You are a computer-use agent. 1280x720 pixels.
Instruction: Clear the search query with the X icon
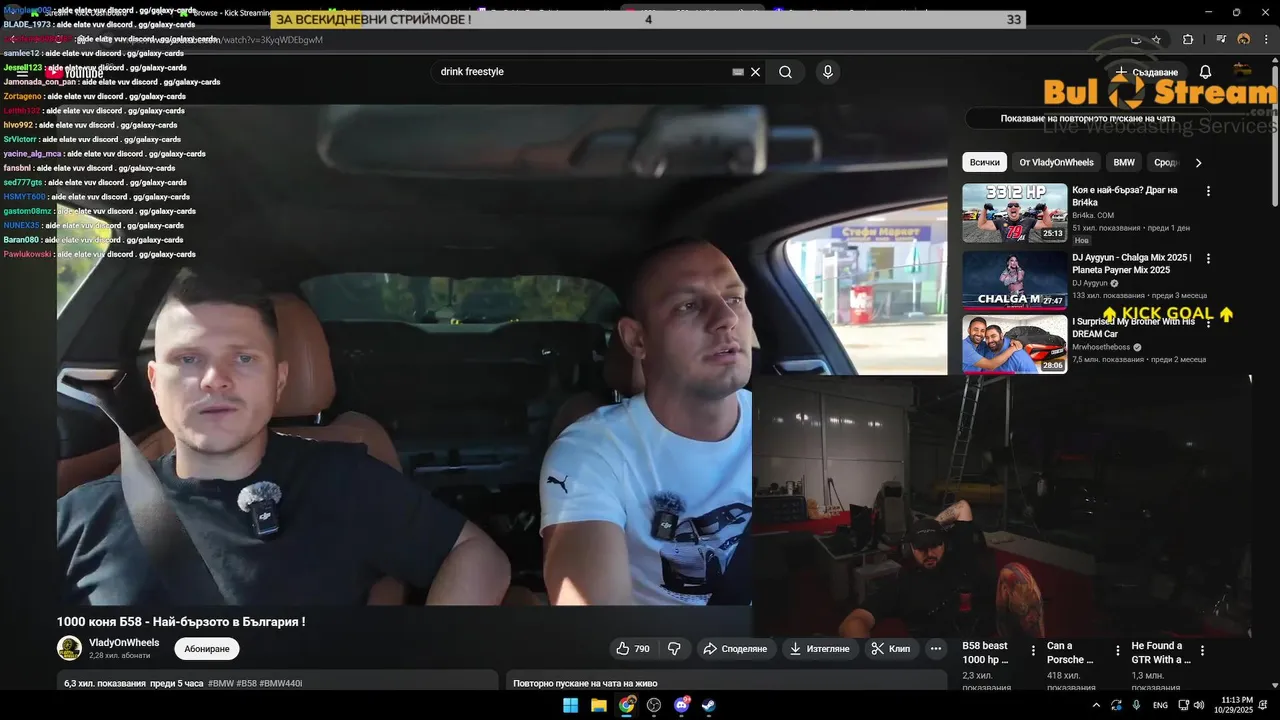[x=756, y=72]
